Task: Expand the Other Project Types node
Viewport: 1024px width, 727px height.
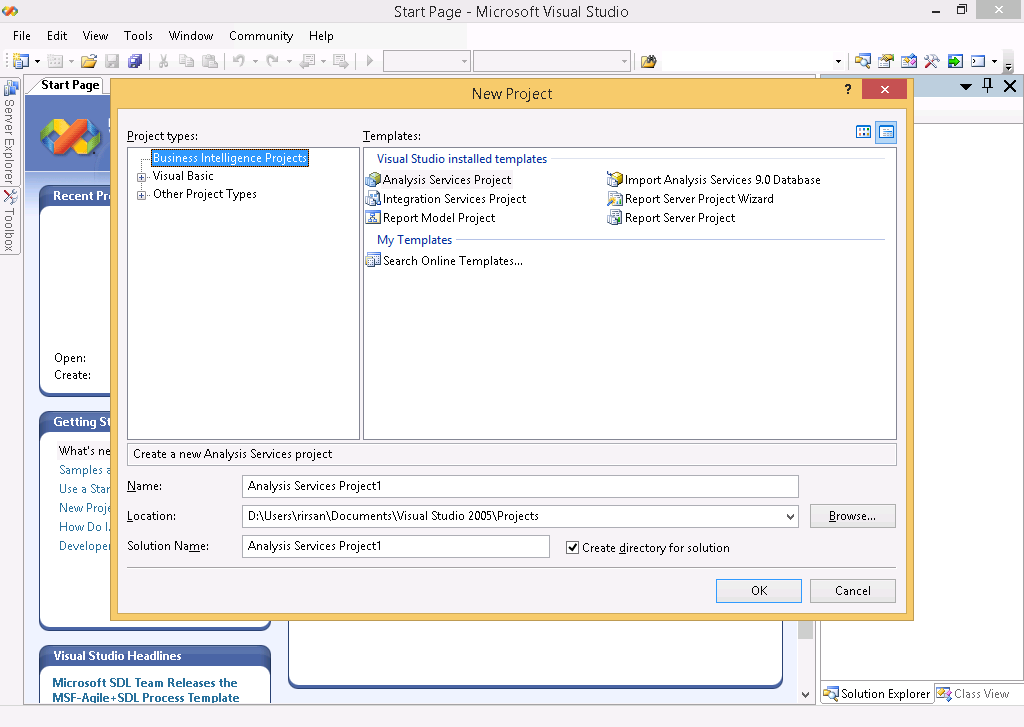Action: point(143,193)
